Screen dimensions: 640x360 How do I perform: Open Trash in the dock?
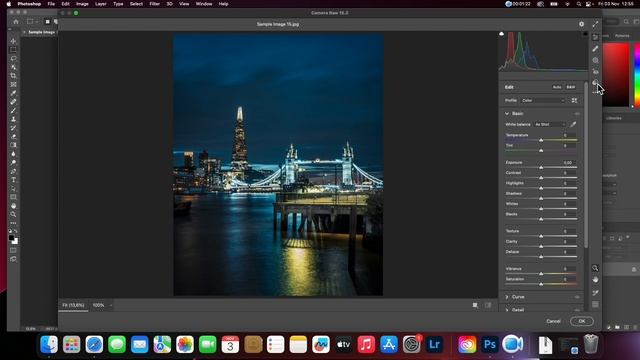pyautogui.click(x=590, y=344)
